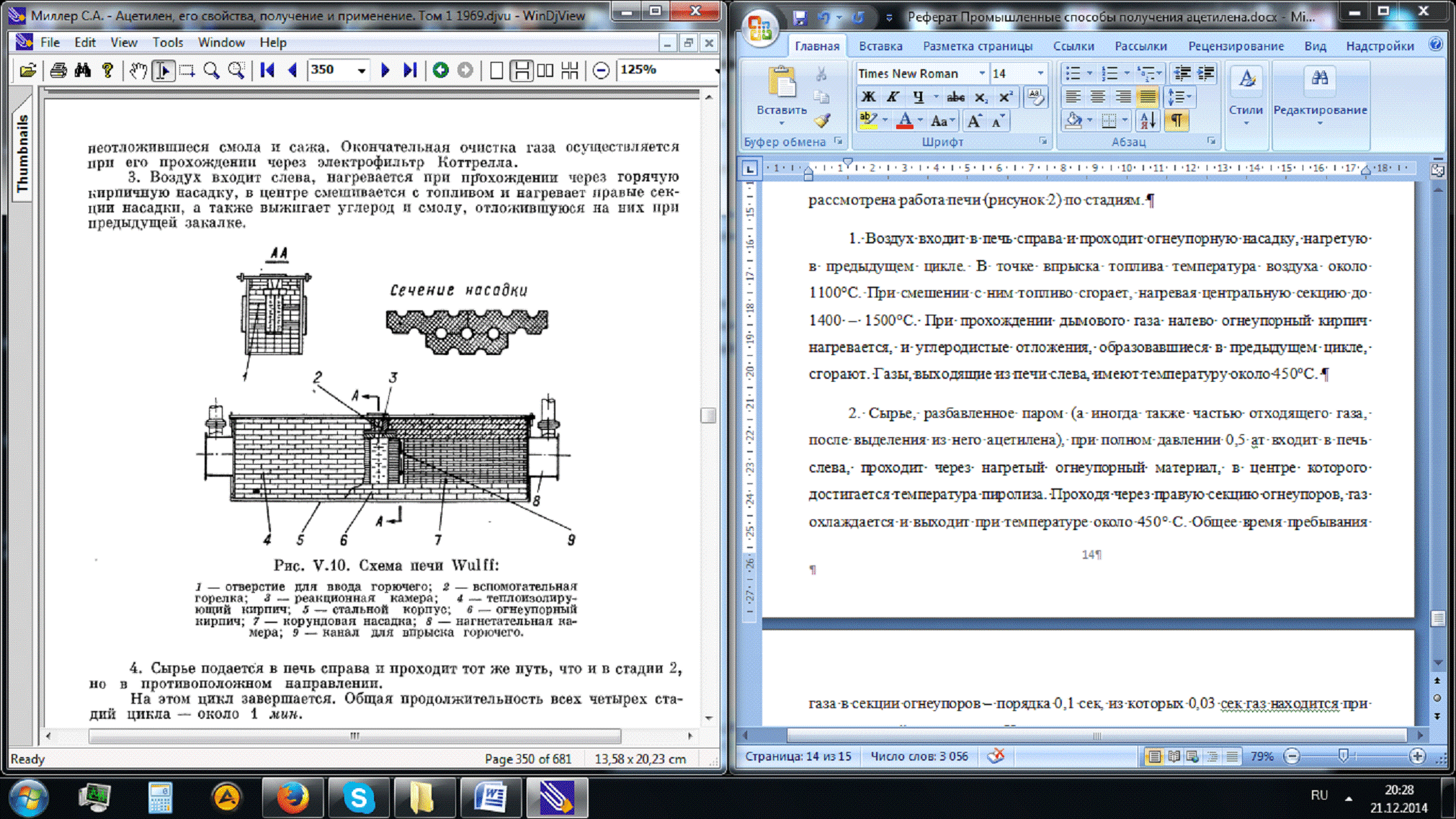
Task: Click the Sort paragraph icon in Word
Action: coord(1148,120)
